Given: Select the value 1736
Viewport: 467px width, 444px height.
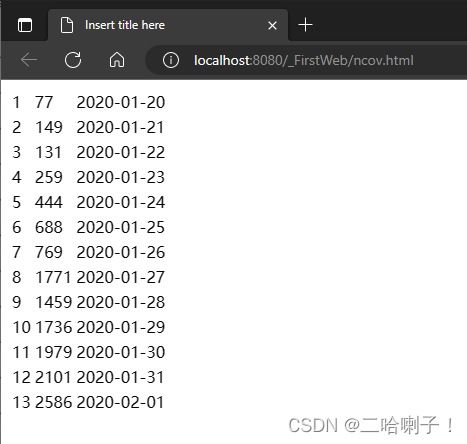Looking at the screenshot, I should click(x=53, y=327).
